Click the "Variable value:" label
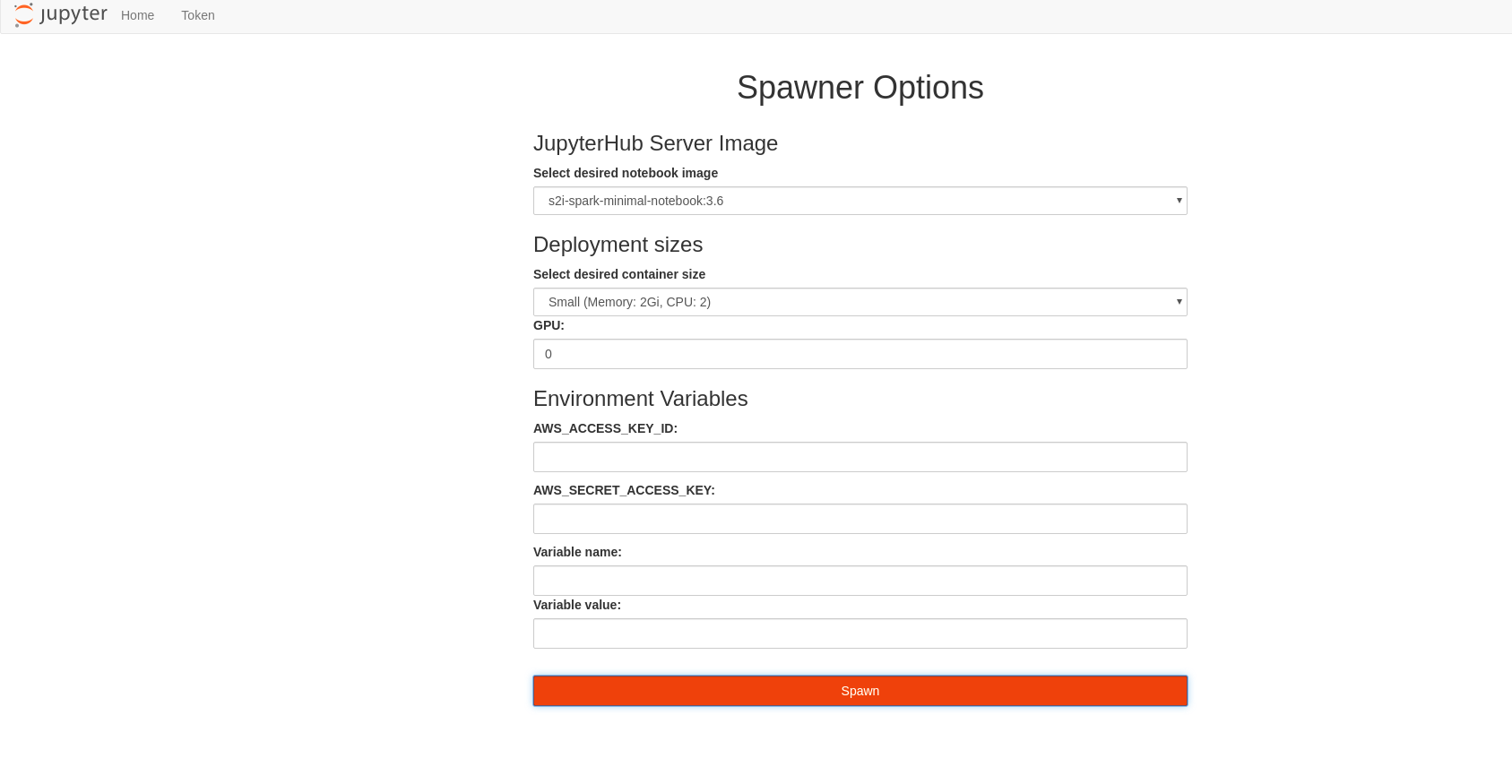 click(577, 605)
